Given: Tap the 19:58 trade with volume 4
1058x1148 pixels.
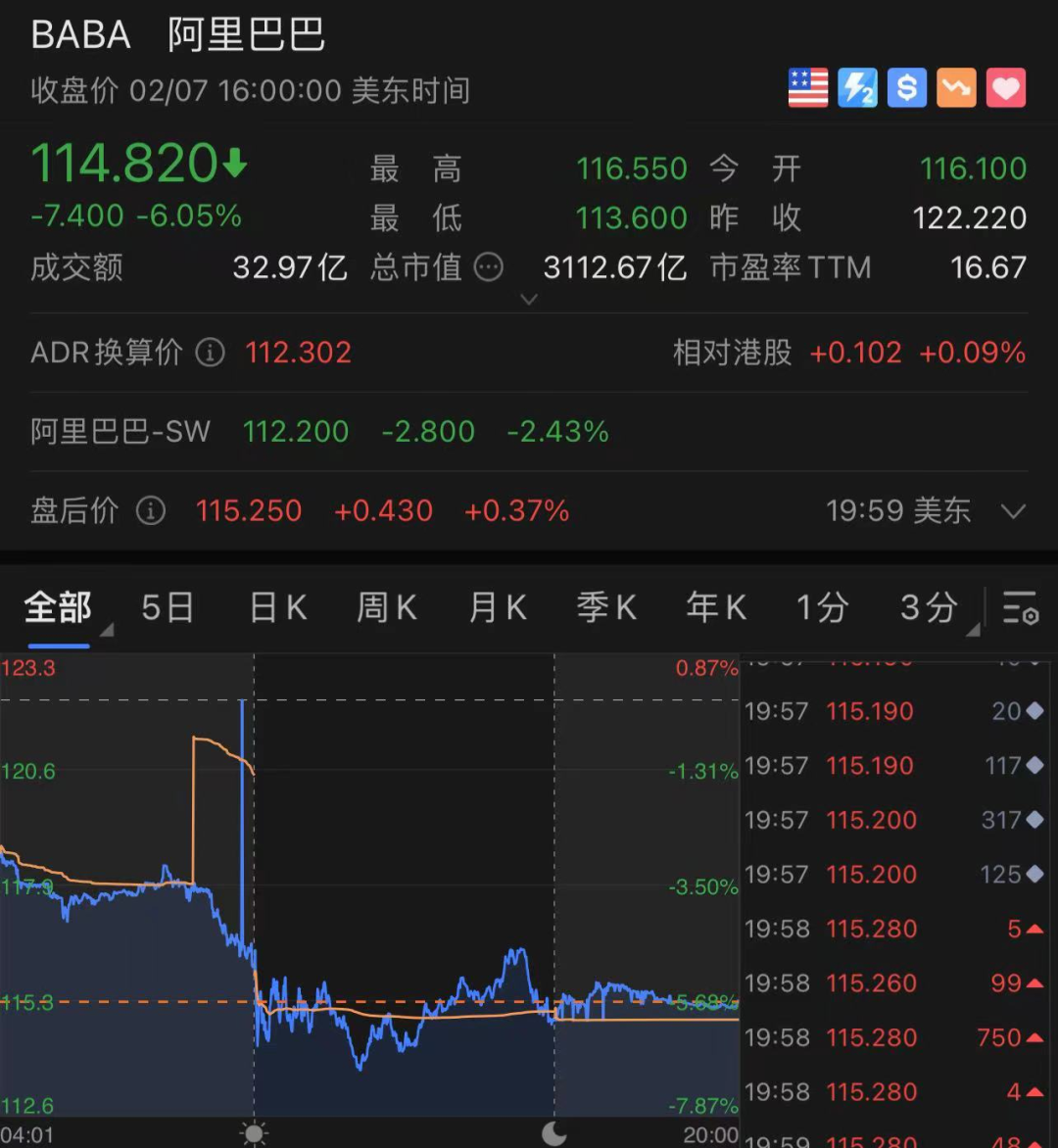Looking at the screenshot, I should coord(894,1092).
